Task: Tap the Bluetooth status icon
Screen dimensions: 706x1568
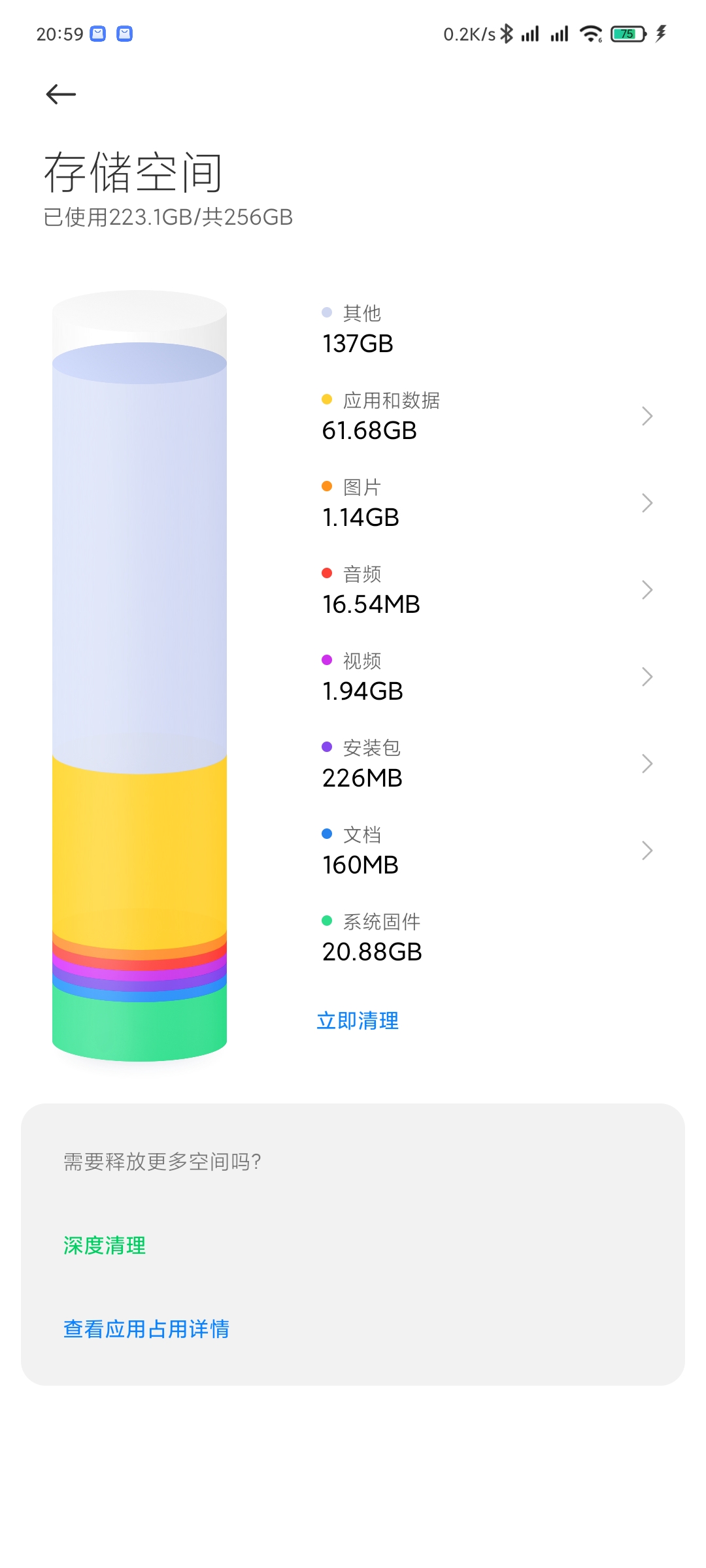Action: click(x=507, y=33)
